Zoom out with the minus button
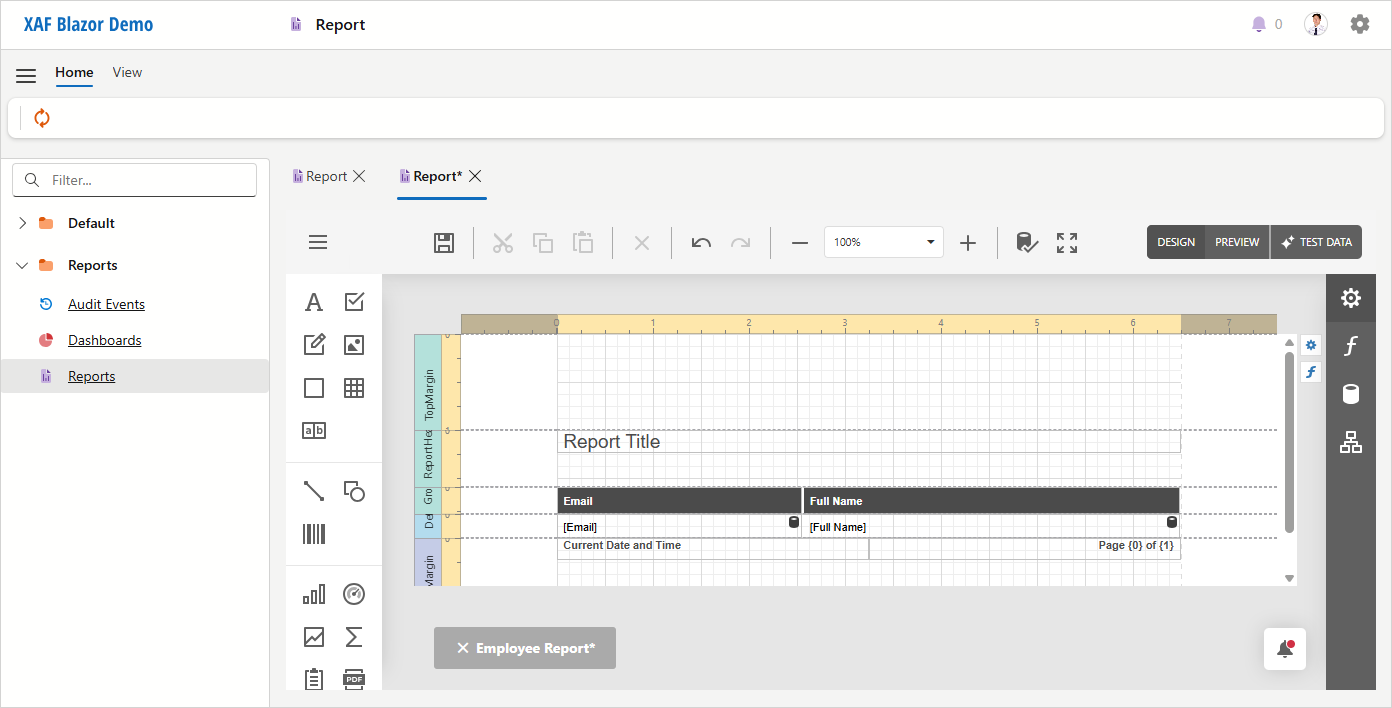Image resolution: width=1392 pixels, height=708 pixels. tap(800, 242)
